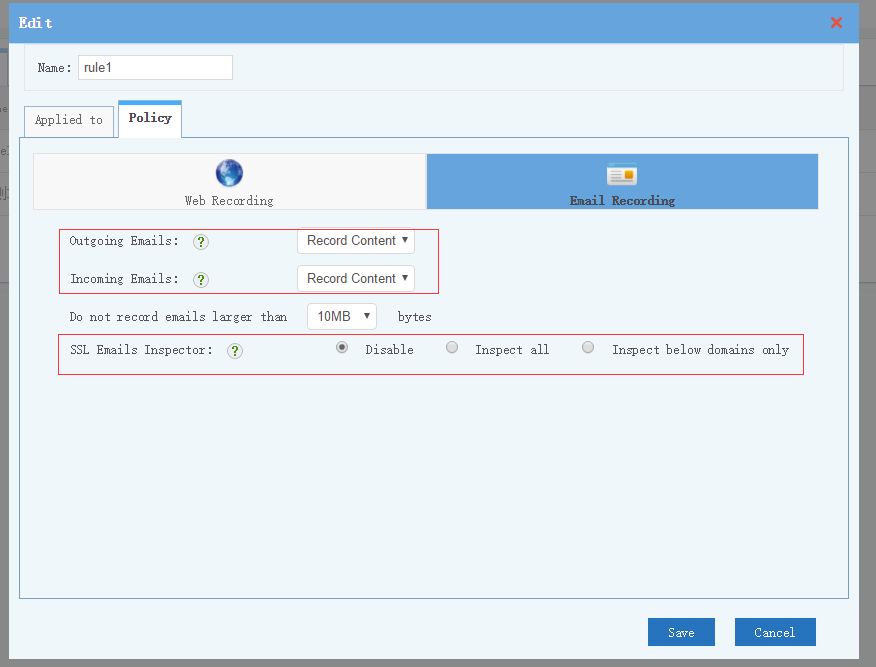Click the Incoming Emails label

pos(124,279)
